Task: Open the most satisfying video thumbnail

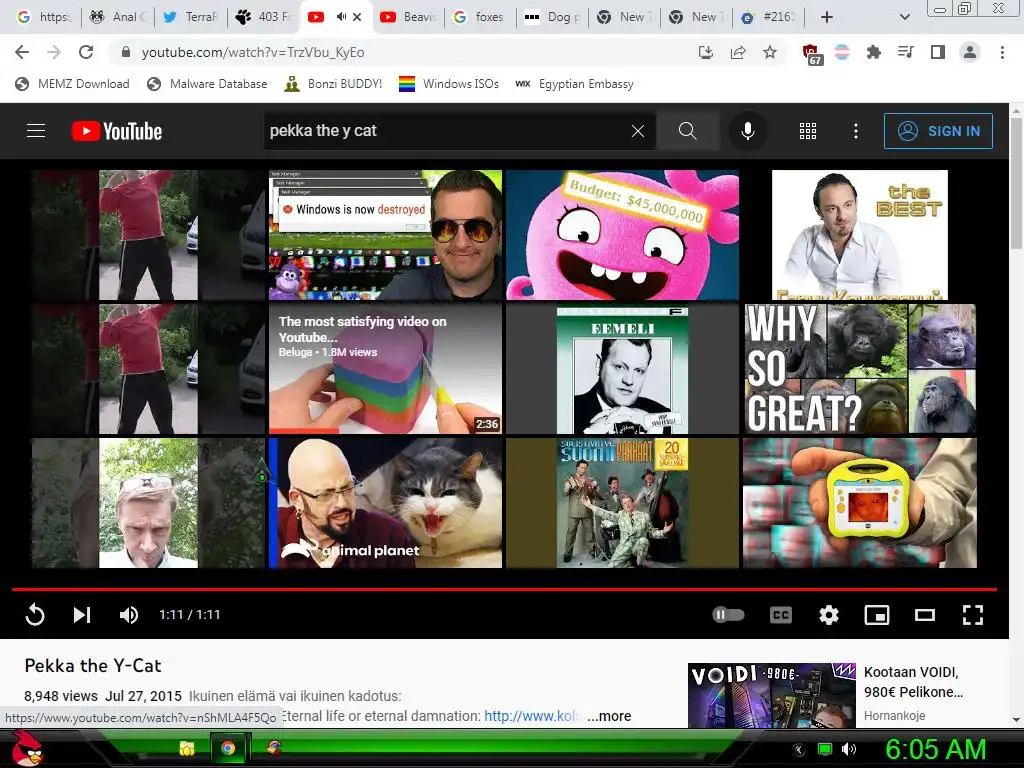Action: [385, 369]
